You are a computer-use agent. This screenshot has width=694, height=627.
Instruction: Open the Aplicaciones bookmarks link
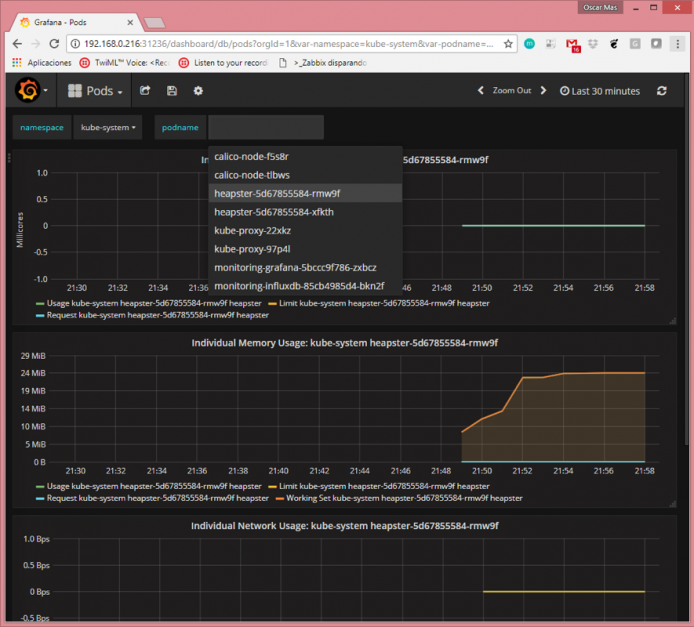42,63
